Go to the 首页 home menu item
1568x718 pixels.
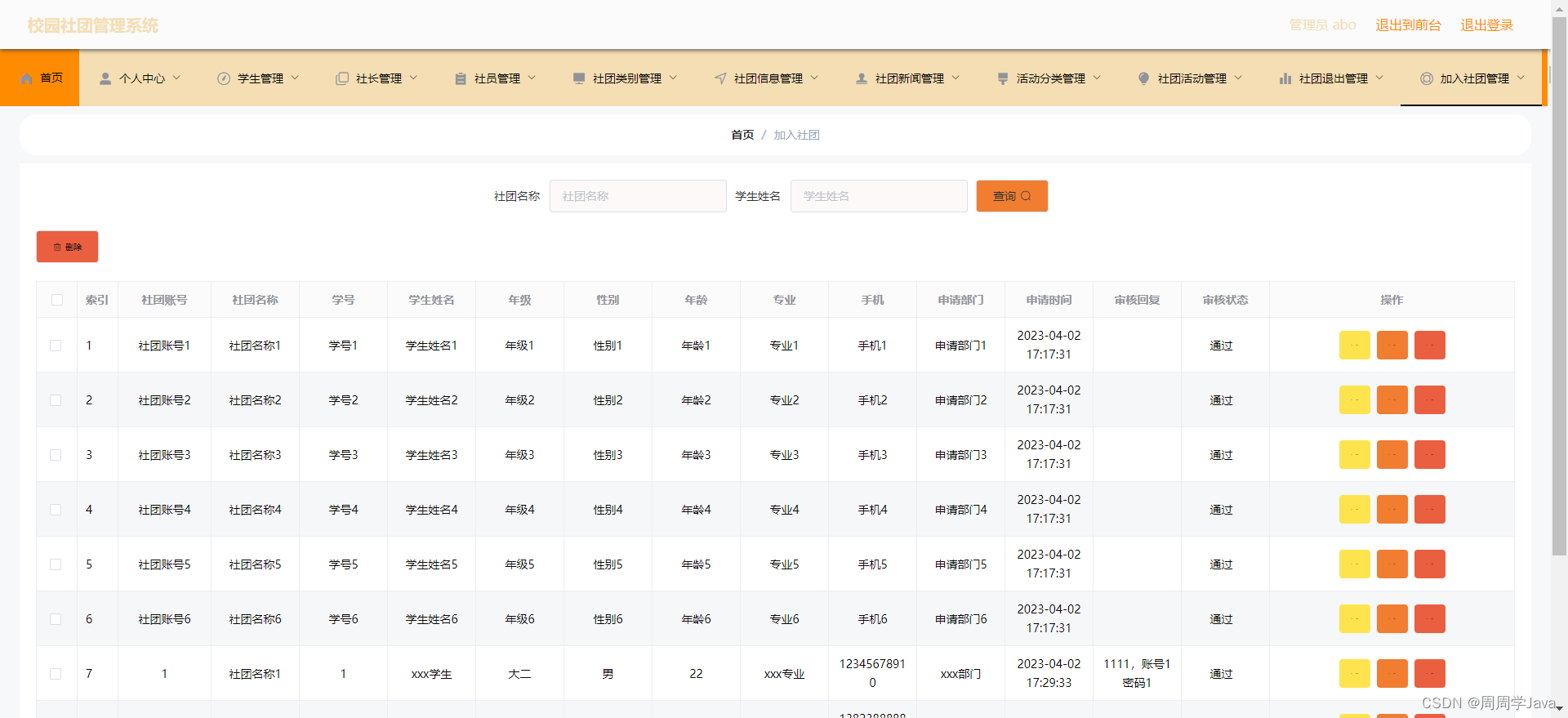point(40,78)
